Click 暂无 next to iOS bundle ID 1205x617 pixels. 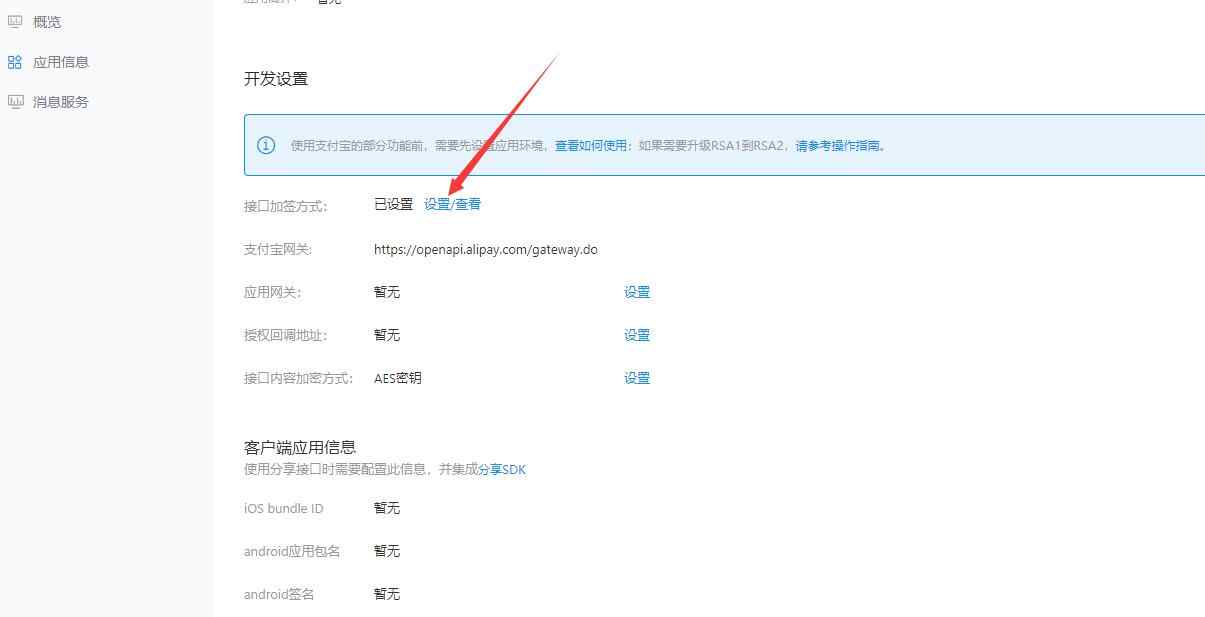click(x=386, y=508)
